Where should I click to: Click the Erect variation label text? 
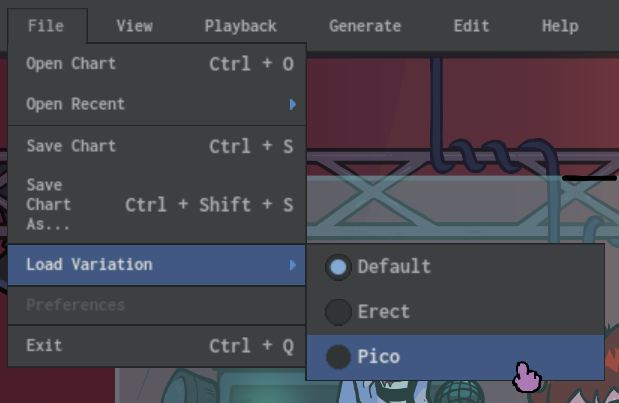384,312
